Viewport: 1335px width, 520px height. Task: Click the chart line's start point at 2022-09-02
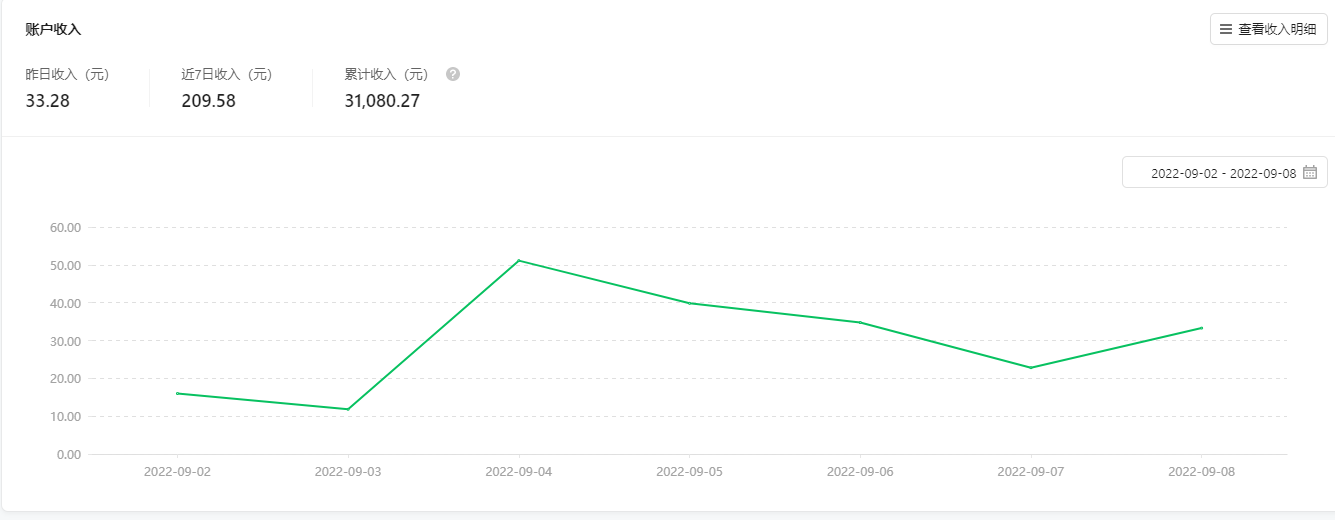click(x=177, y=393)
